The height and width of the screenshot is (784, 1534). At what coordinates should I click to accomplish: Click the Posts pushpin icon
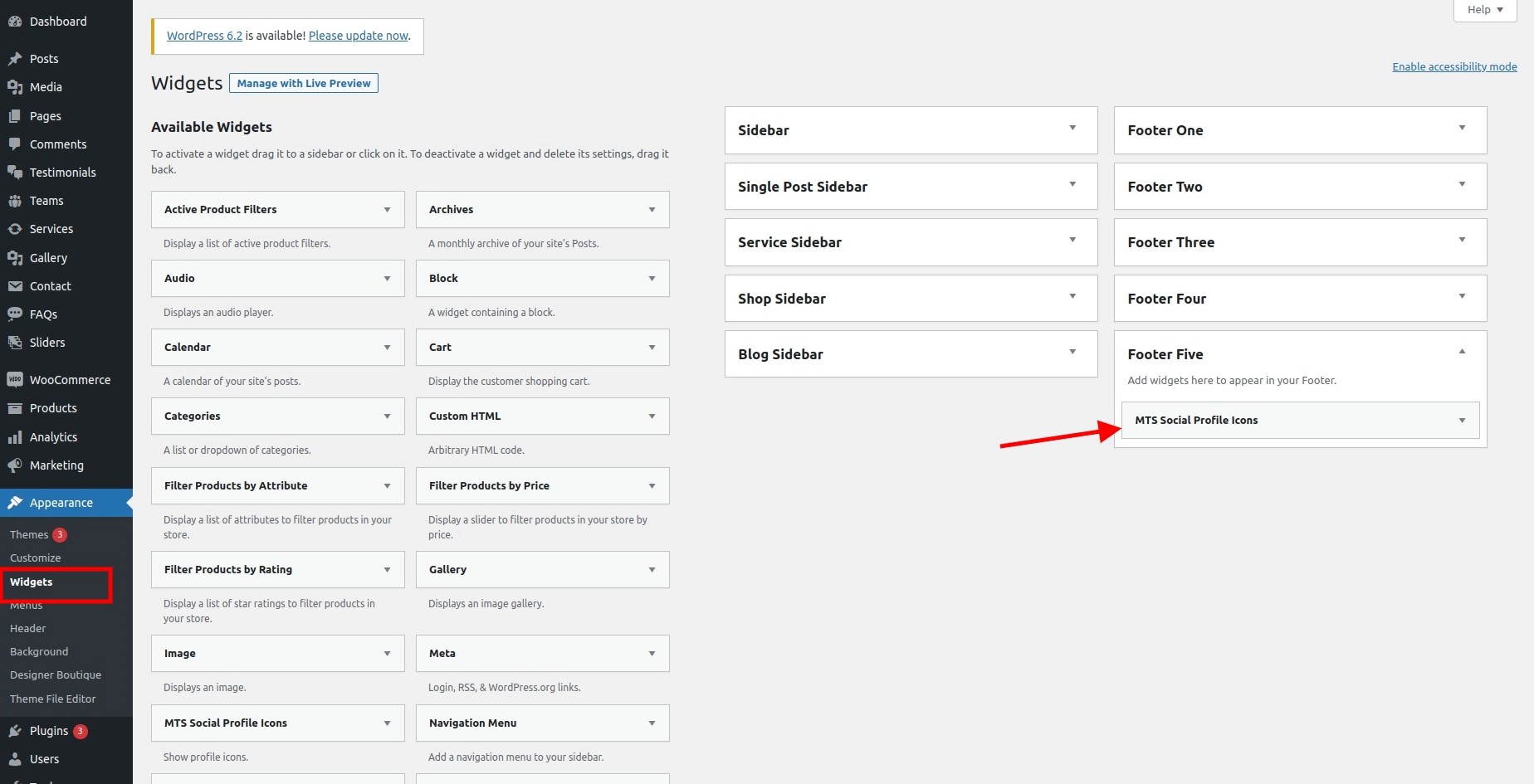tap(15, 59)
